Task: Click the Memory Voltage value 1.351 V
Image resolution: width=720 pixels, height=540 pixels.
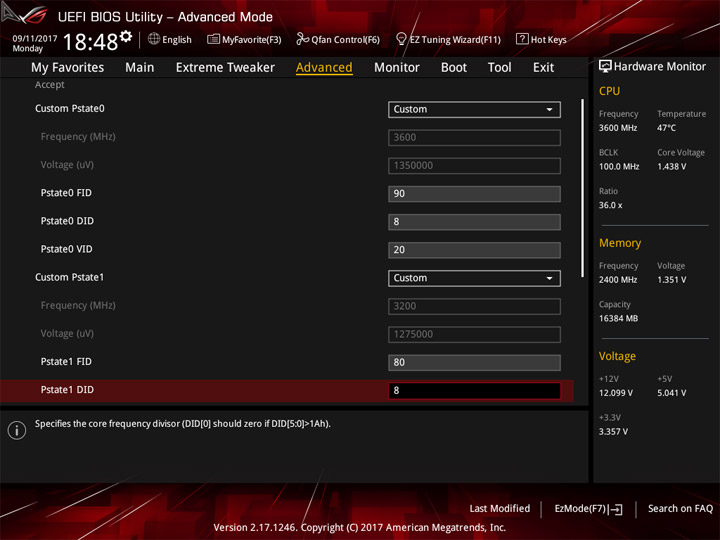Action: 672,280
